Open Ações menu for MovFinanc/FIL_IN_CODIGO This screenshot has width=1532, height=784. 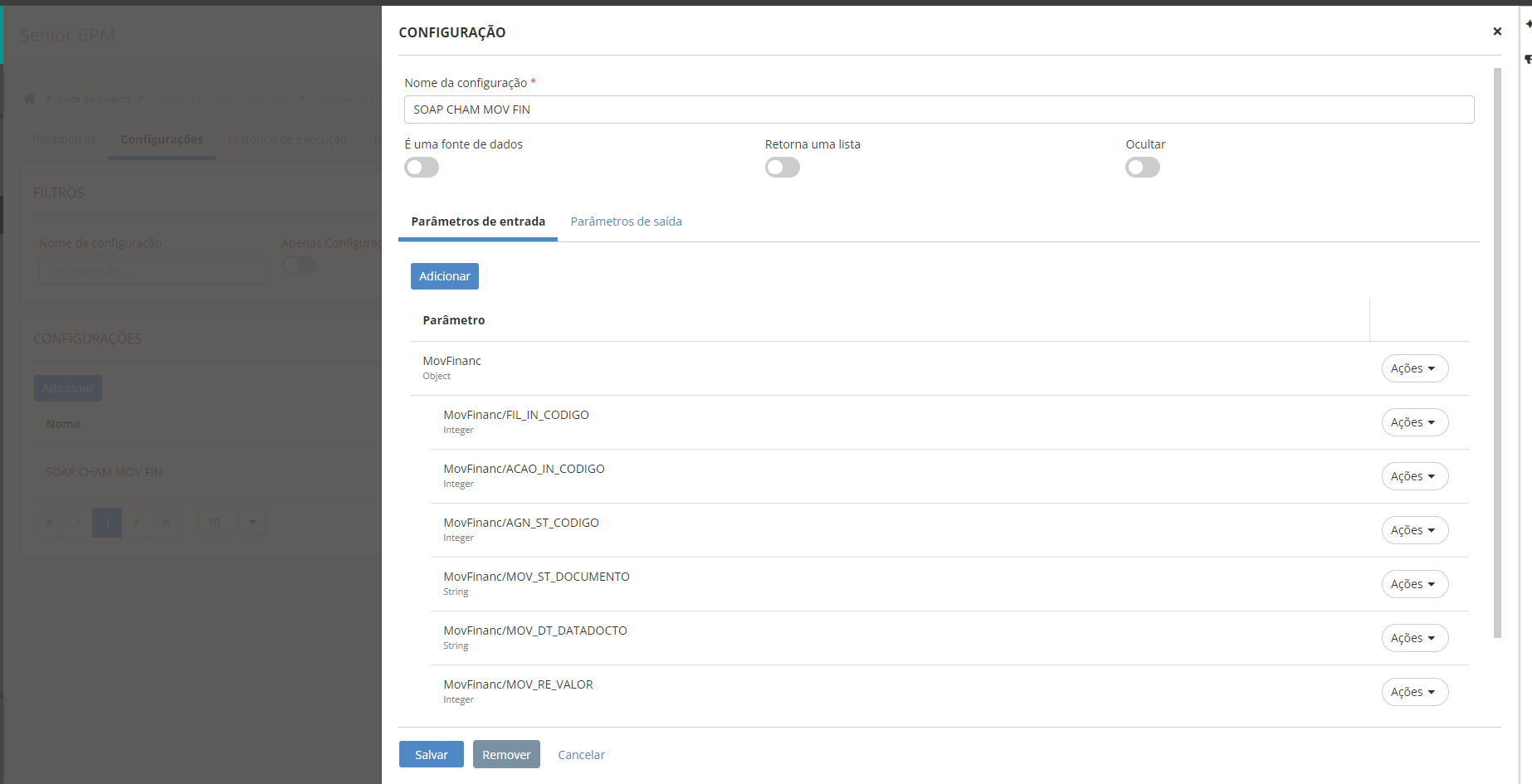pos(1414,422)
